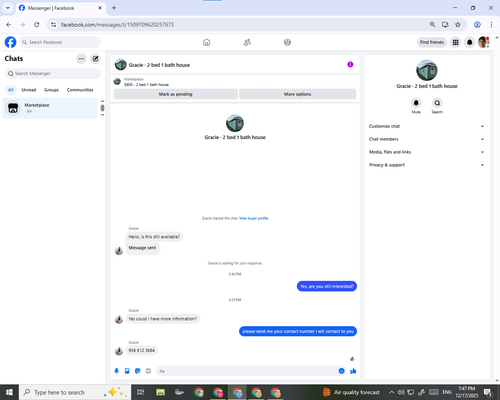Viewport: 500px width, 400px height.
Task: Select the All chats filter
Action: [11, 90]
